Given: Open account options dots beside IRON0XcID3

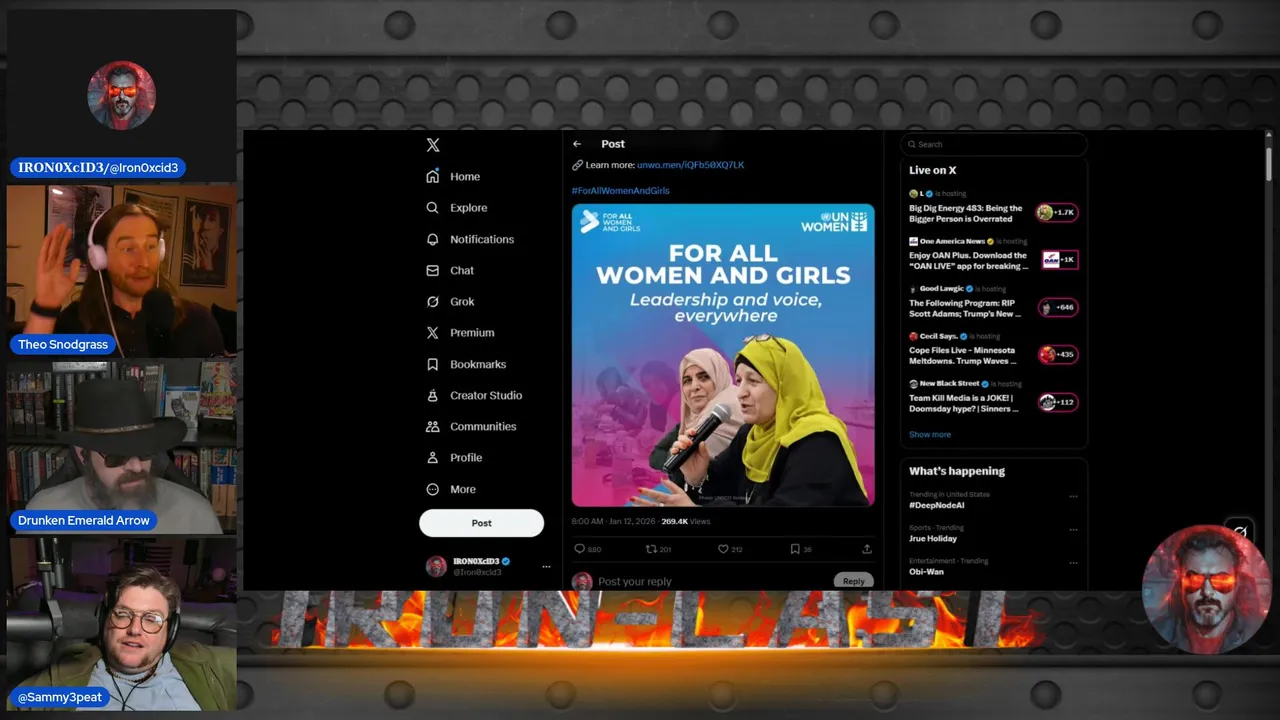Looking at the screenshot, I should click(x=546, y=566).
